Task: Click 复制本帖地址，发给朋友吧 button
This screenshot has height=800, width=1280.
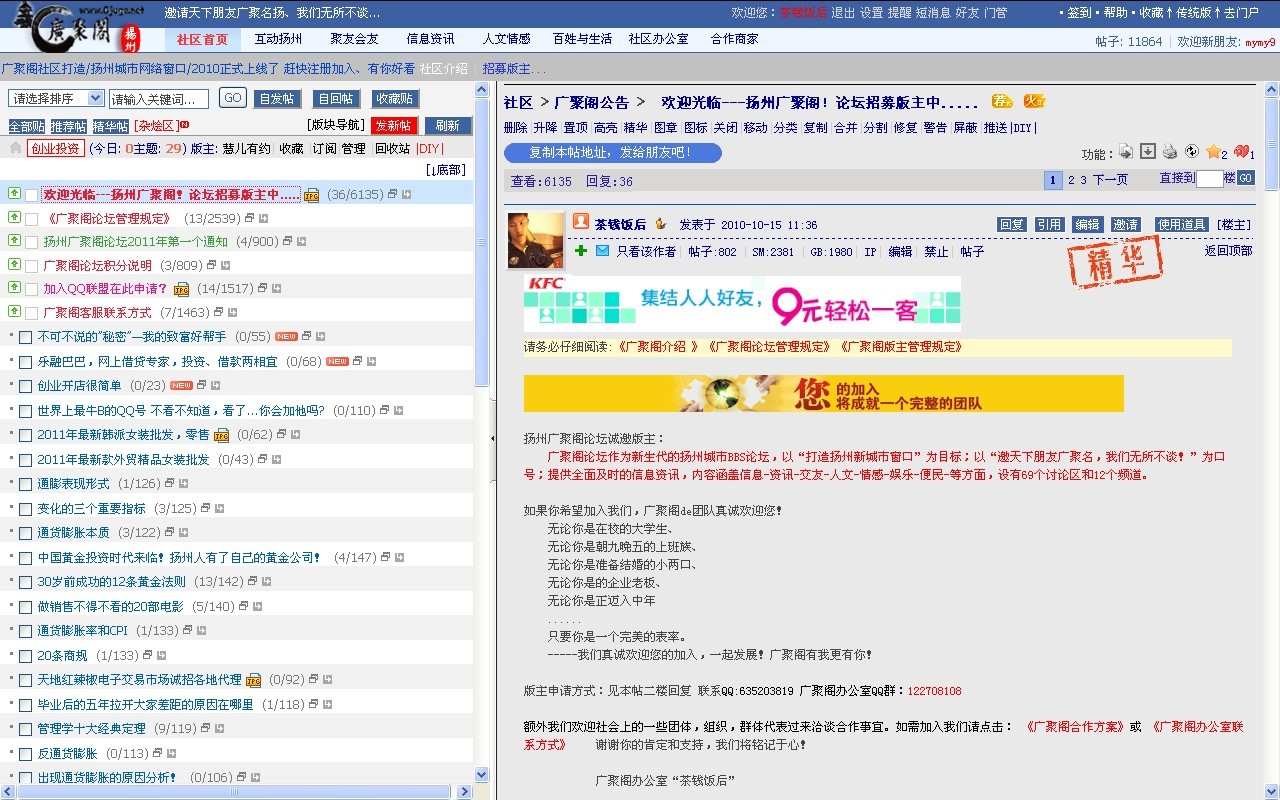Action: coord(612,153)
